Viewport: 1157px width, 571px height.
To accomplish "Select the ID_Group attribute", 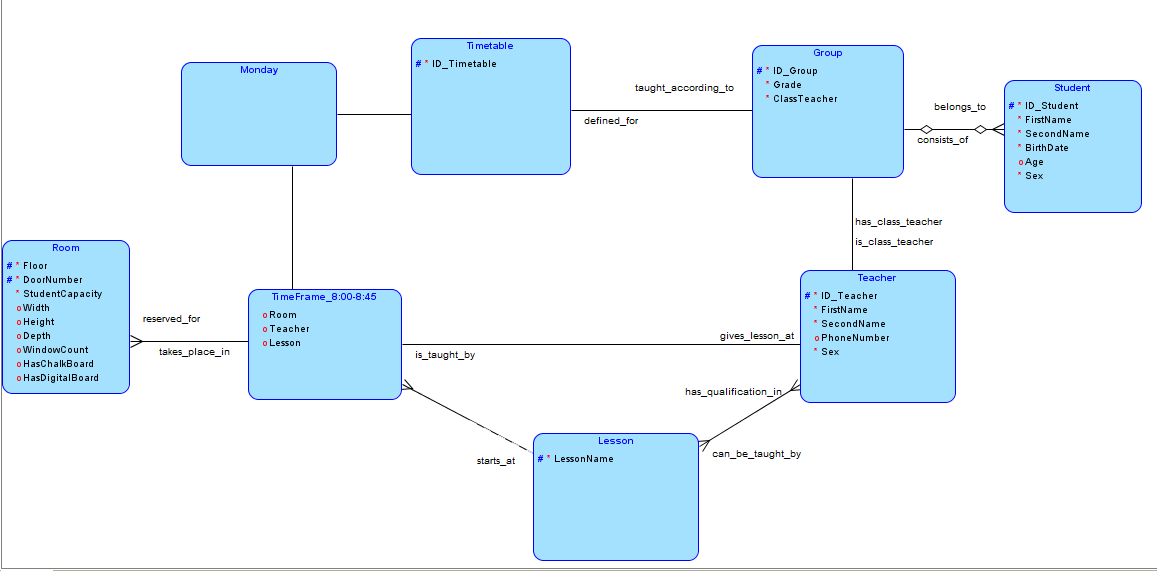I will point(795,71).
